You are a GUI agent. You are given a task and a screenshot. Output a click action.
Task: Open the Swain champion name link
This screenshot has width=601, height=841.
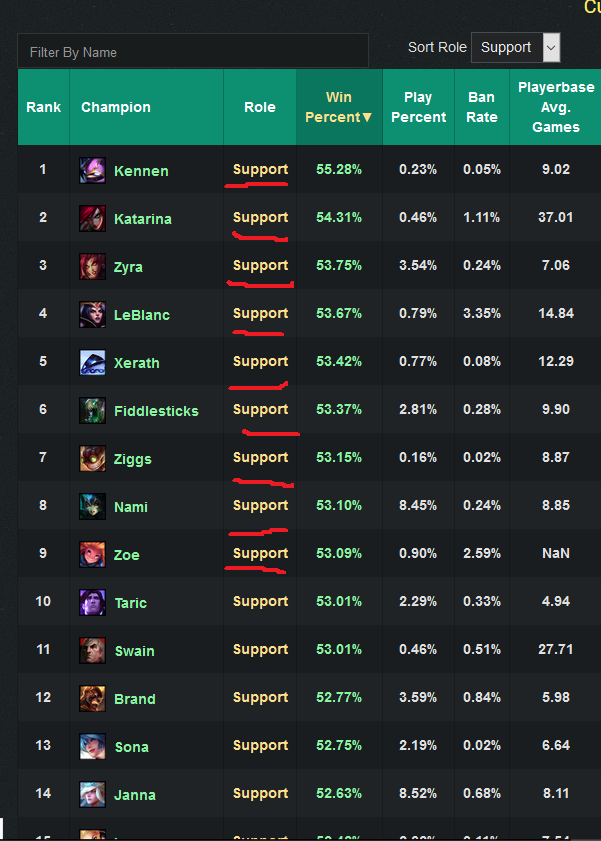tap(134, 651)
